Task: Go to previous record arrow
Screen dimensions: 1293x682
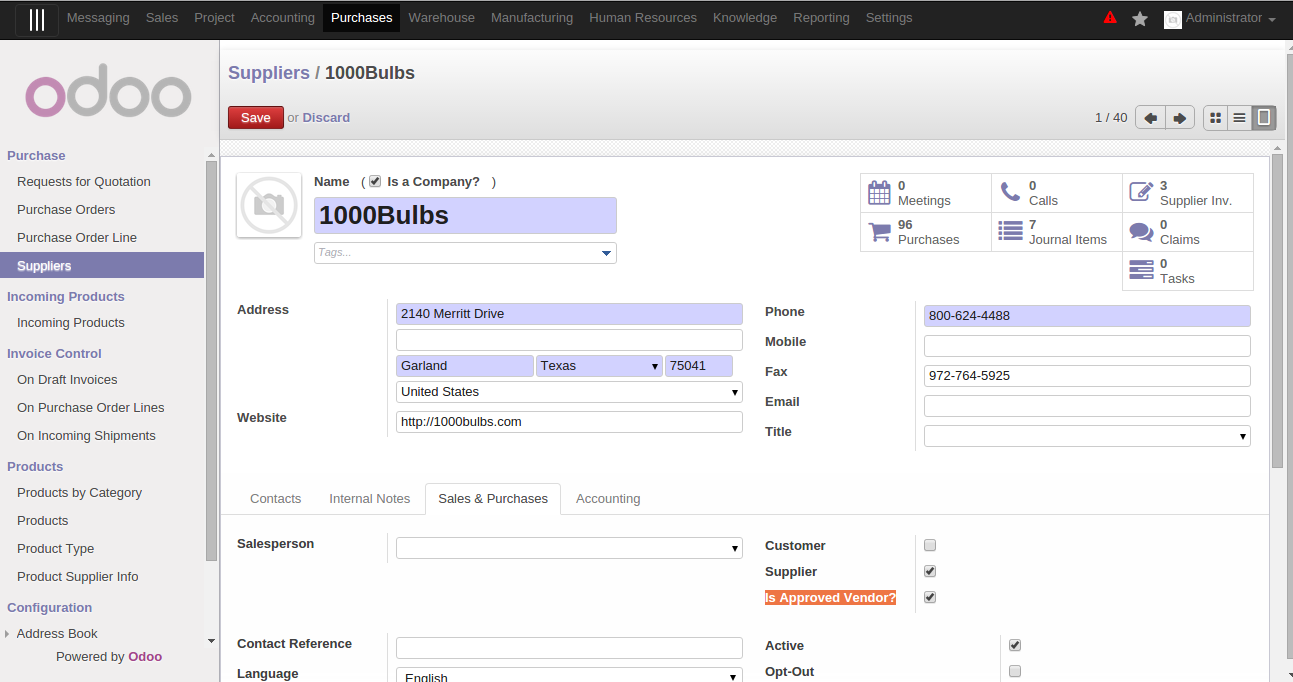Action: [1151, 118]
